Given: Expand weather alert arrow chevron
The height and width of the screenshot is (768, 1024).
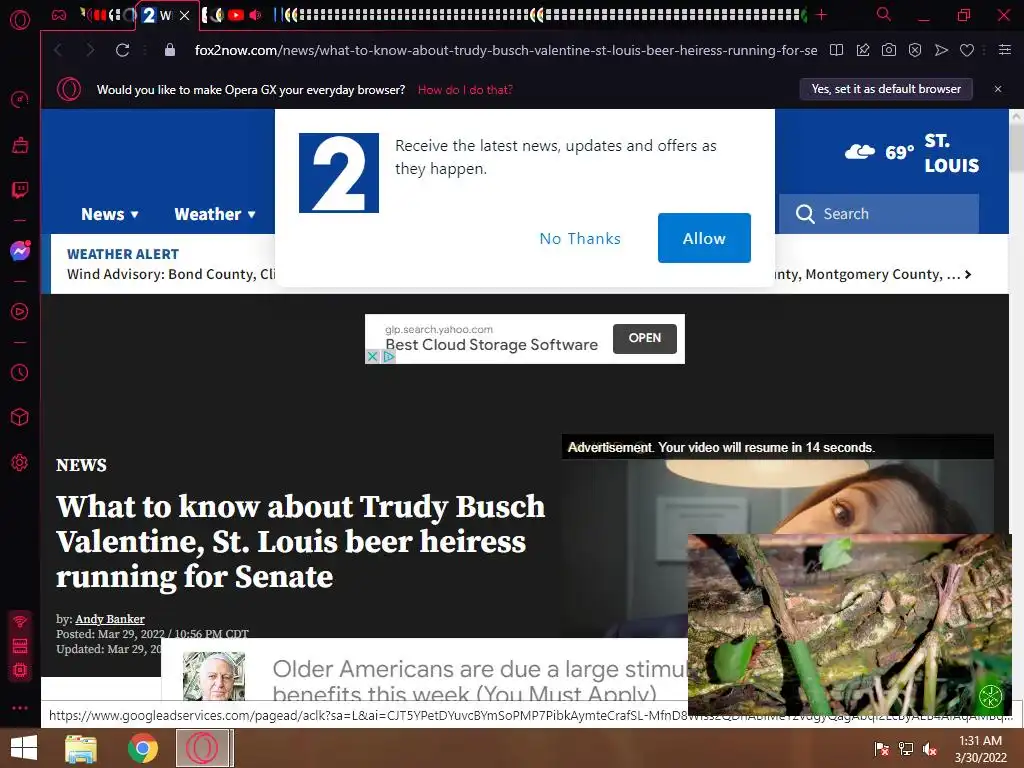Looking at the screenshot, I should click(968, 275).
